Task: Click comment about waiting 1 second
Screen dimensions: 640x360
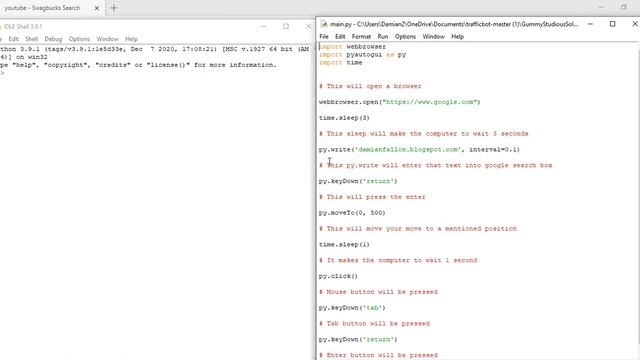Action: tap(398, 260)
